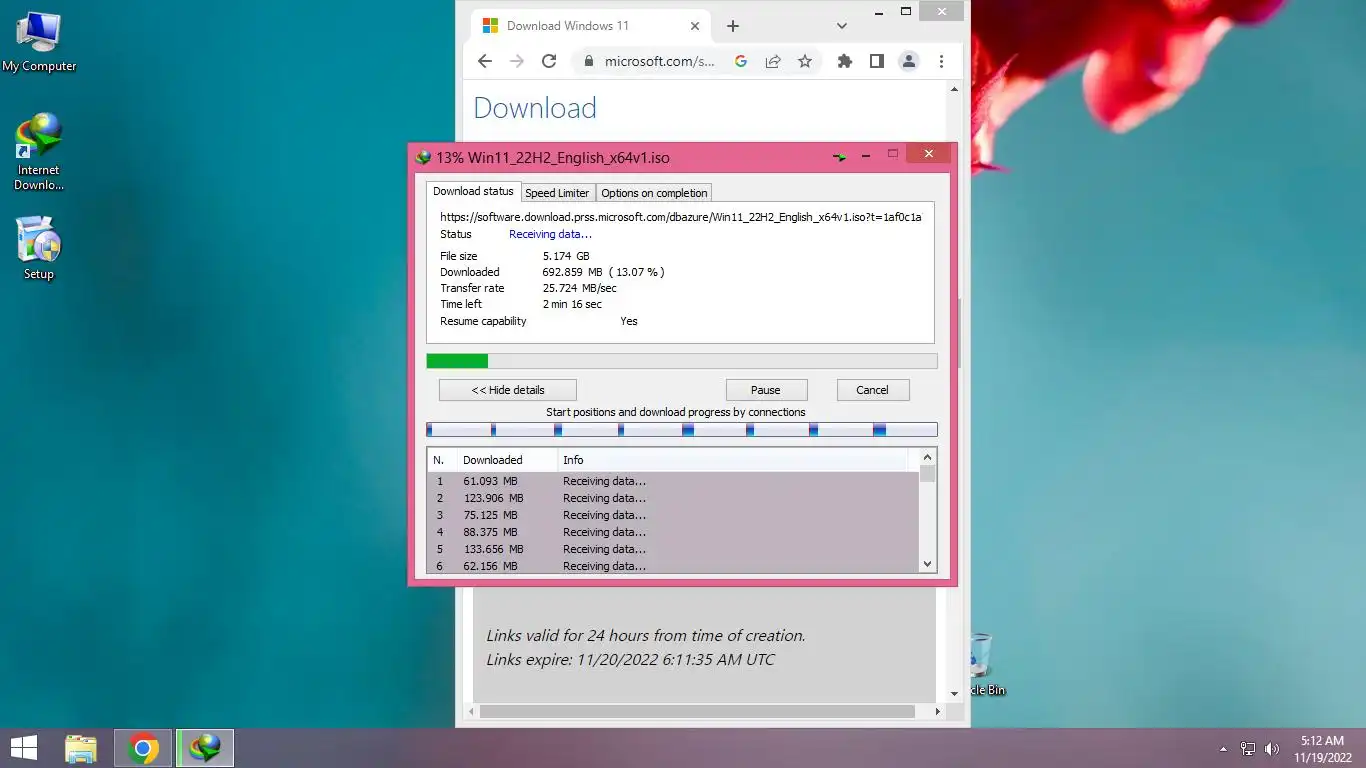Switch to Speed Limiter tab
Image resolution: width=1366 pixels, height=768 pixels.
coord(557,193)
